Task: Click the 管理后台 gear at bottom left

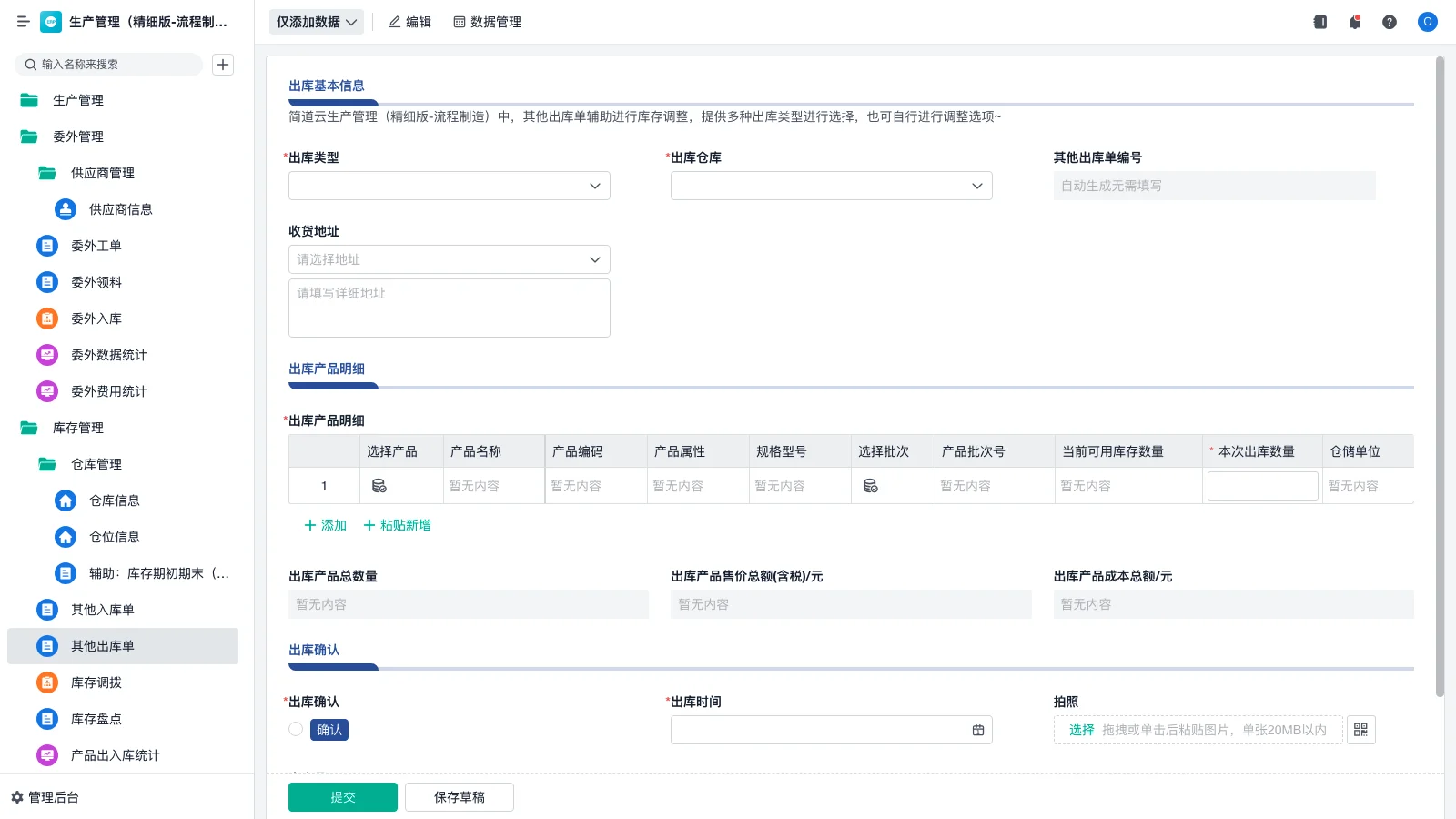Action: click(16, 797)
